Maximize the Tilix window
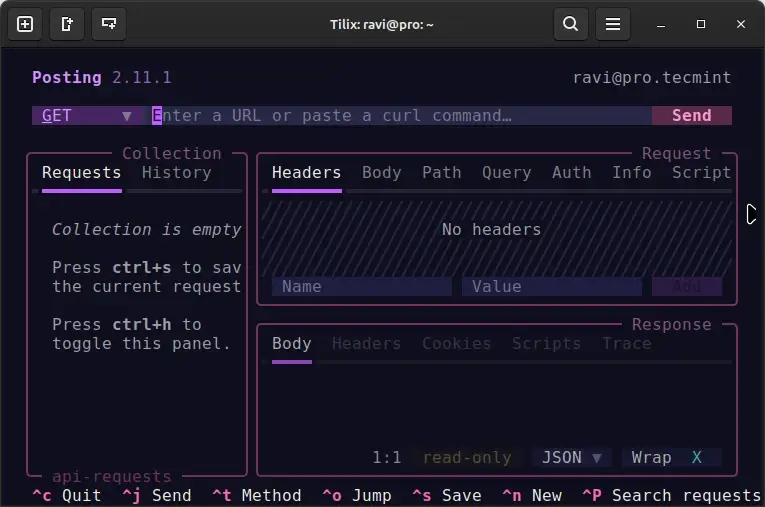This screenshot has width=765, height=507. click(701, 24)
